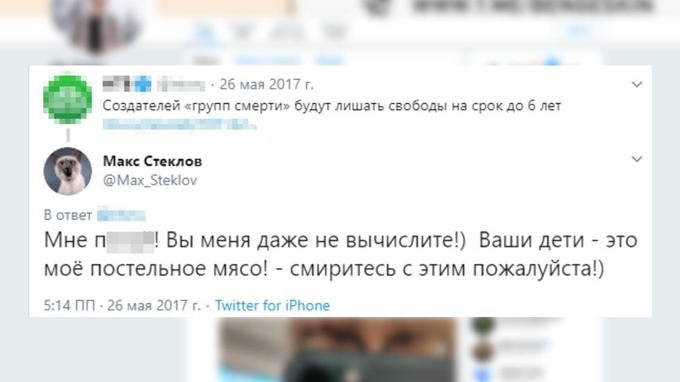
Task: Select first blurred navigation icon in header
Action: [x=204, y=31]
